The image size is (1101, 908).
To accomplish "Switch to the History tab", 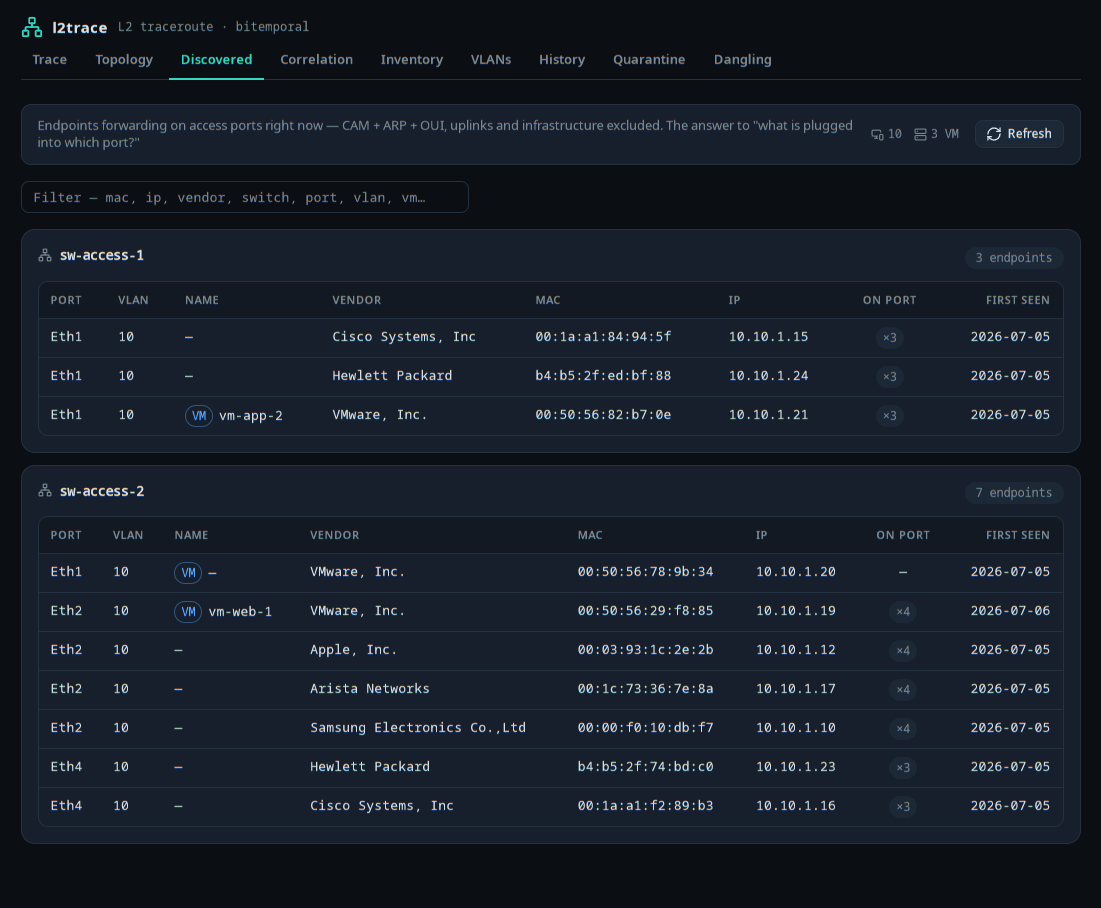I will (x=562, y=60).
